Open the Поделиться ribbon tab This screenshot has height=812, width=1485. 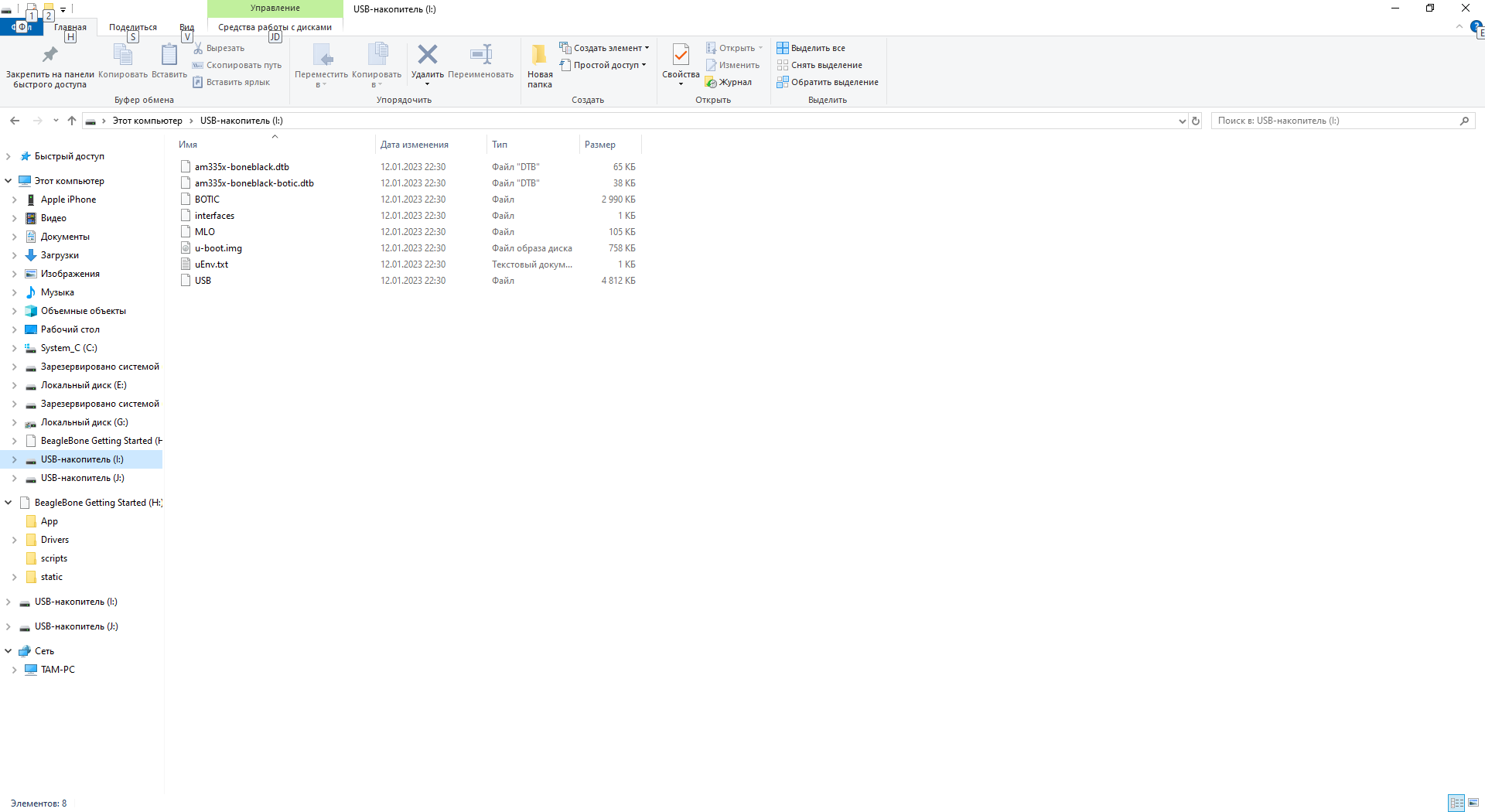coord(133,27)
